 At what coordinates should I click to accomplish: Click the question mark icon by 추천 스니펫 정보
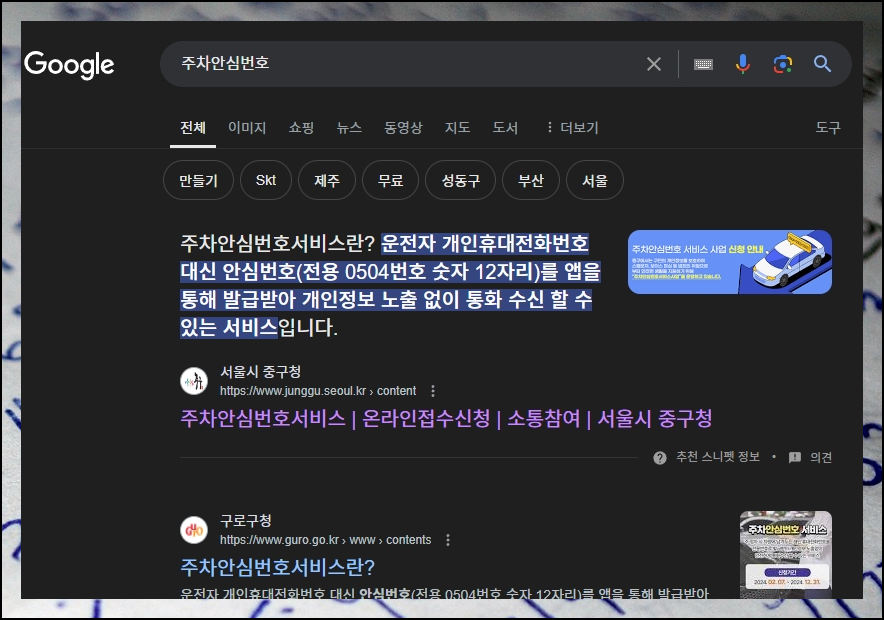point(660,458)
